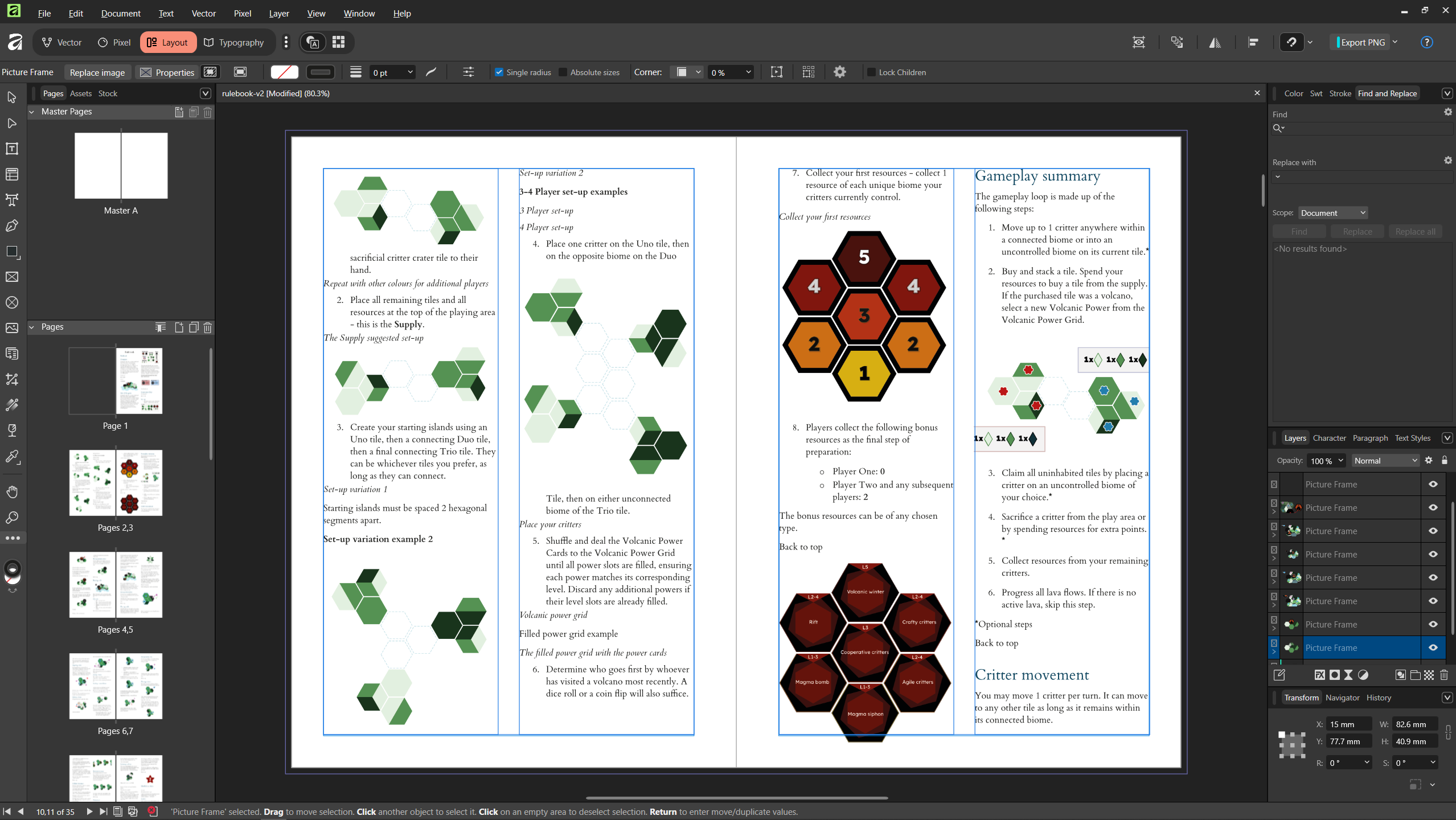
Task: Switch to the Character tab
Action: point(1328,438)
